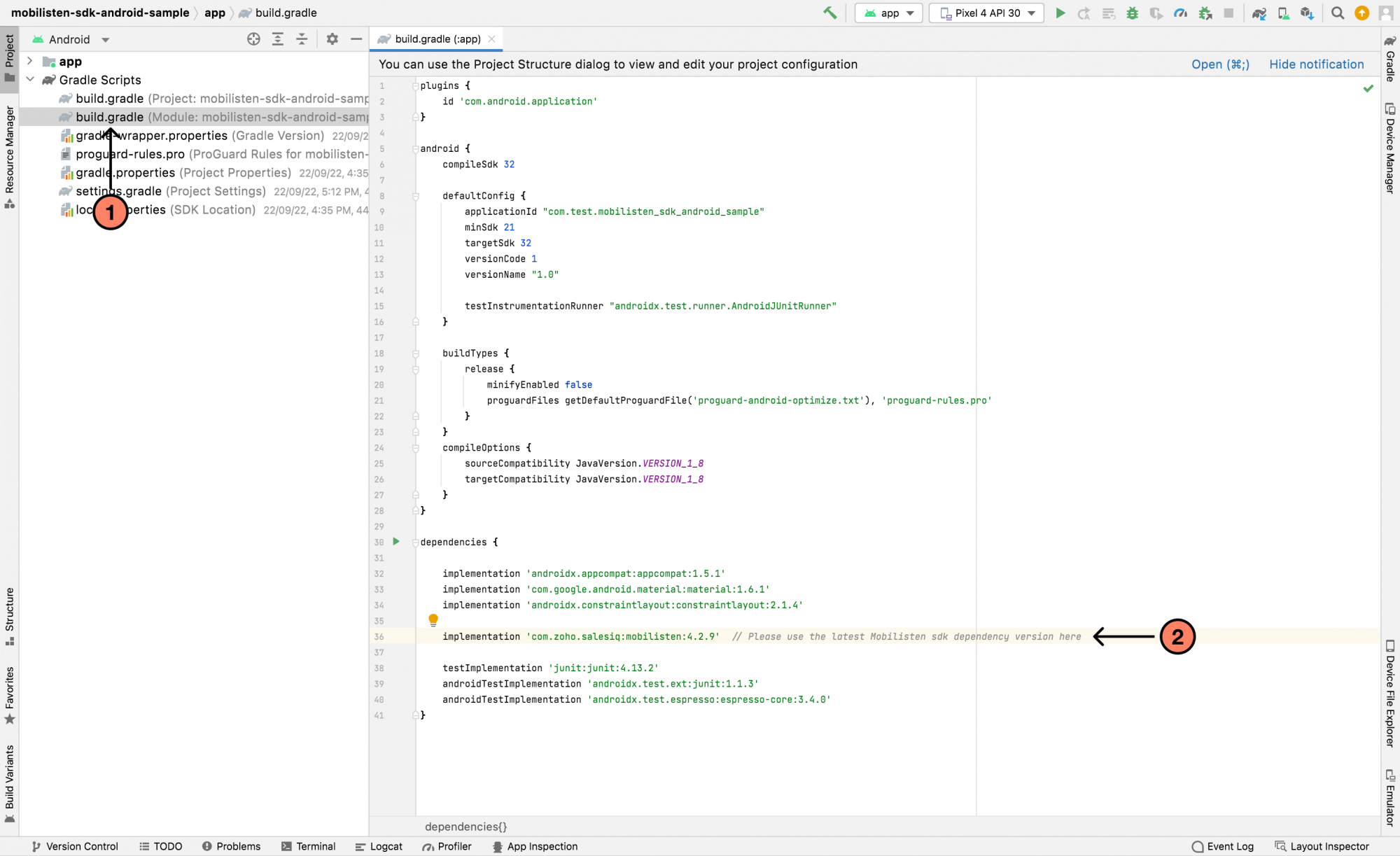Open the Profiler from the toolbar

click(1181, 13)
